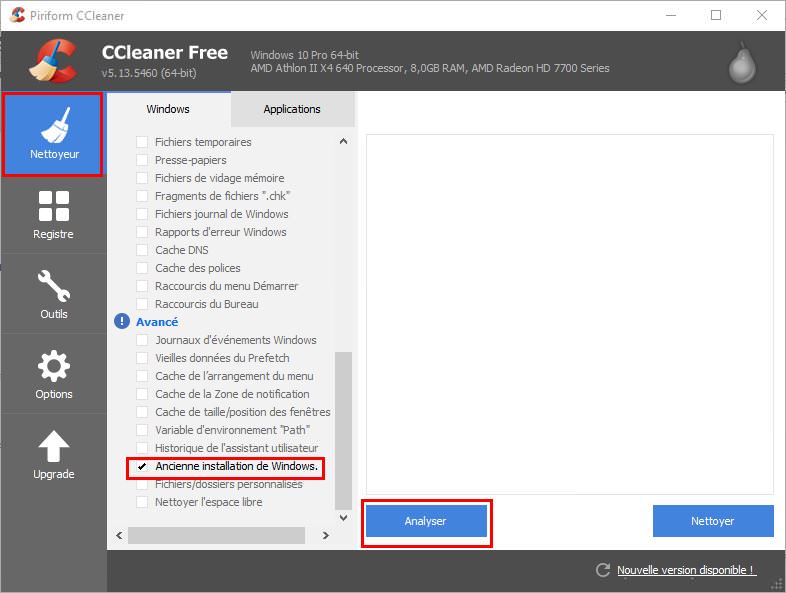This screenshot has width=786, height=593.
Task: Check Presse-papiers checkbox
Action: point(142,160)
